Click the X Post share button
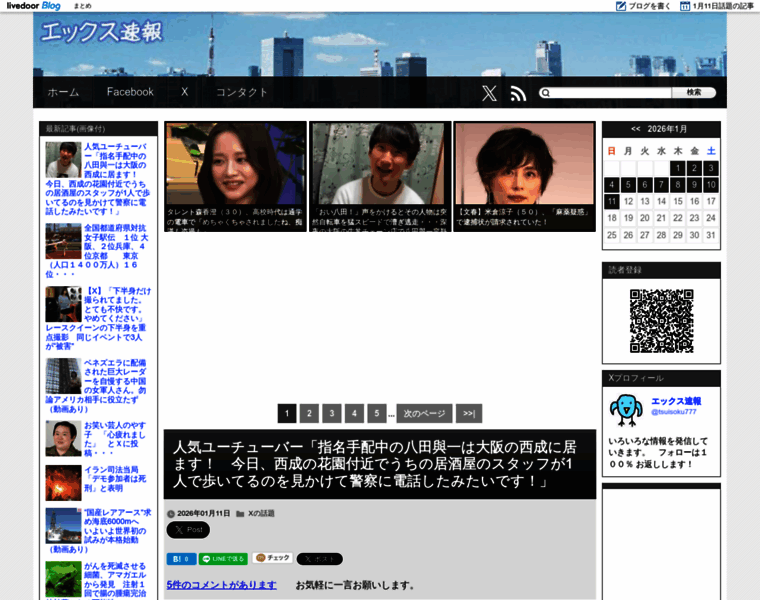Screen dimensions: 760x600 click(x=188, y=530)
